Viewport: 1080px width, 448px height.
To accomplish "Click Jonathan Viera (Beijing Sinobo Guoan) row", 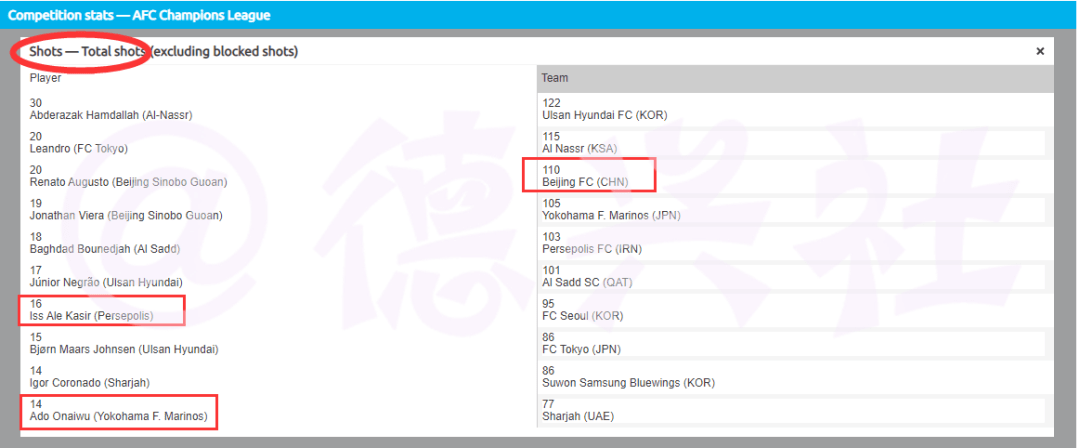I will point(278,210).
